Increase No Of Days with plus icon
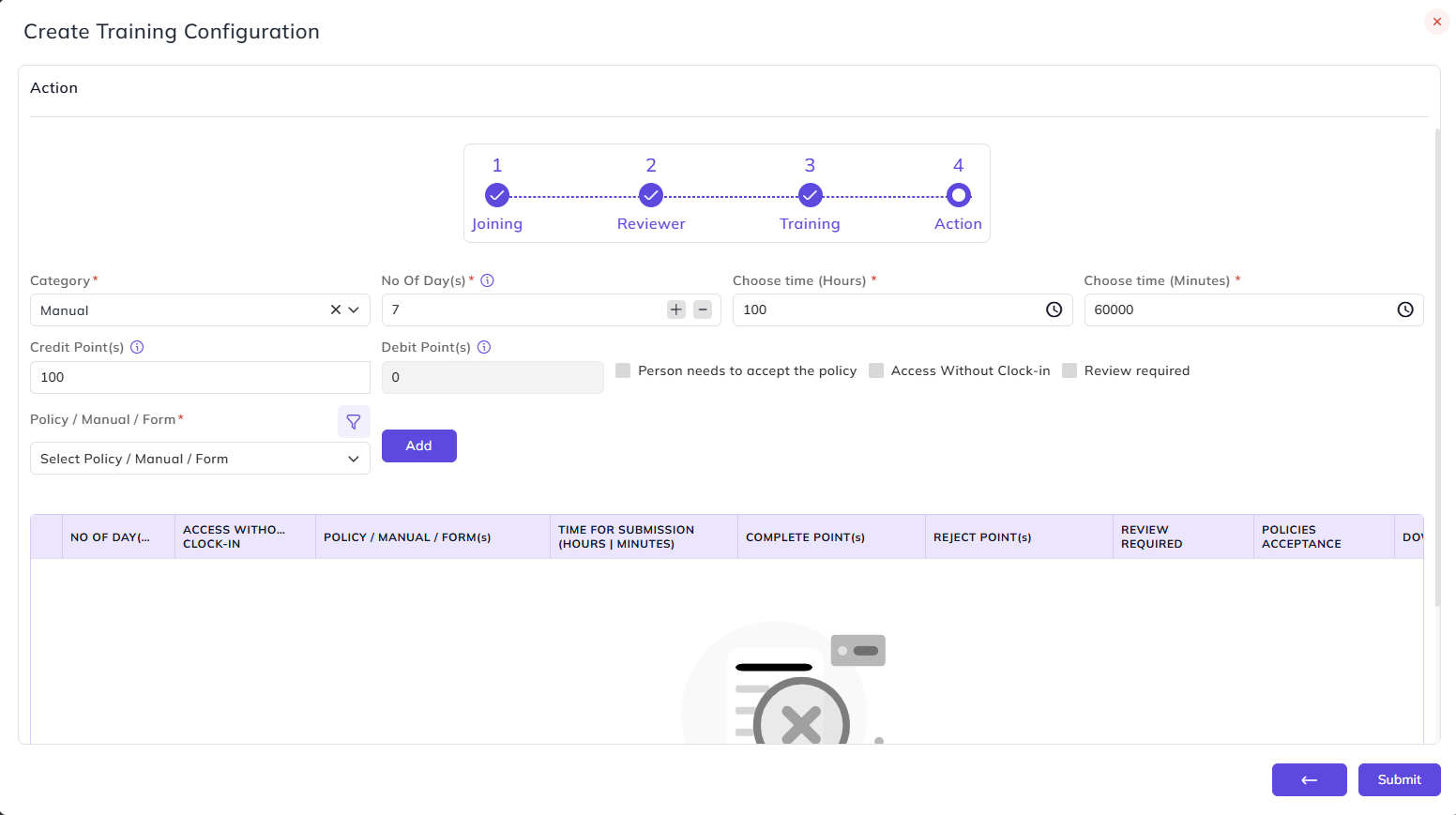This screenshot has width=1456, height=815. (676, 309)
